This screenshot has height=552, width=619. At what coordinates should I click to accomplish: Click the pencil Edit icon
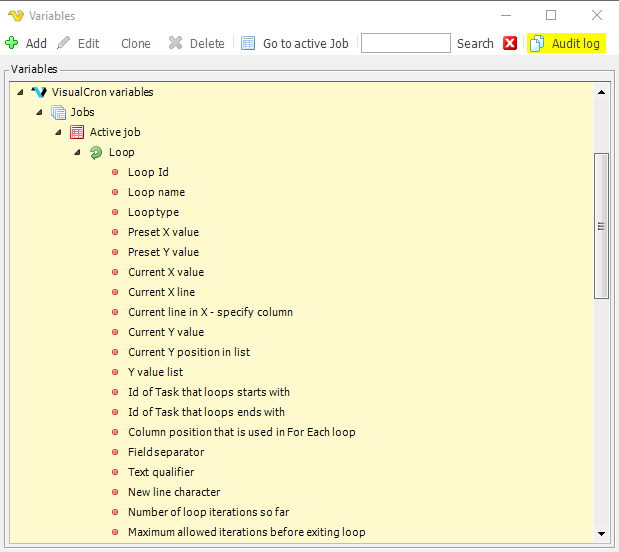coord(64,43)
